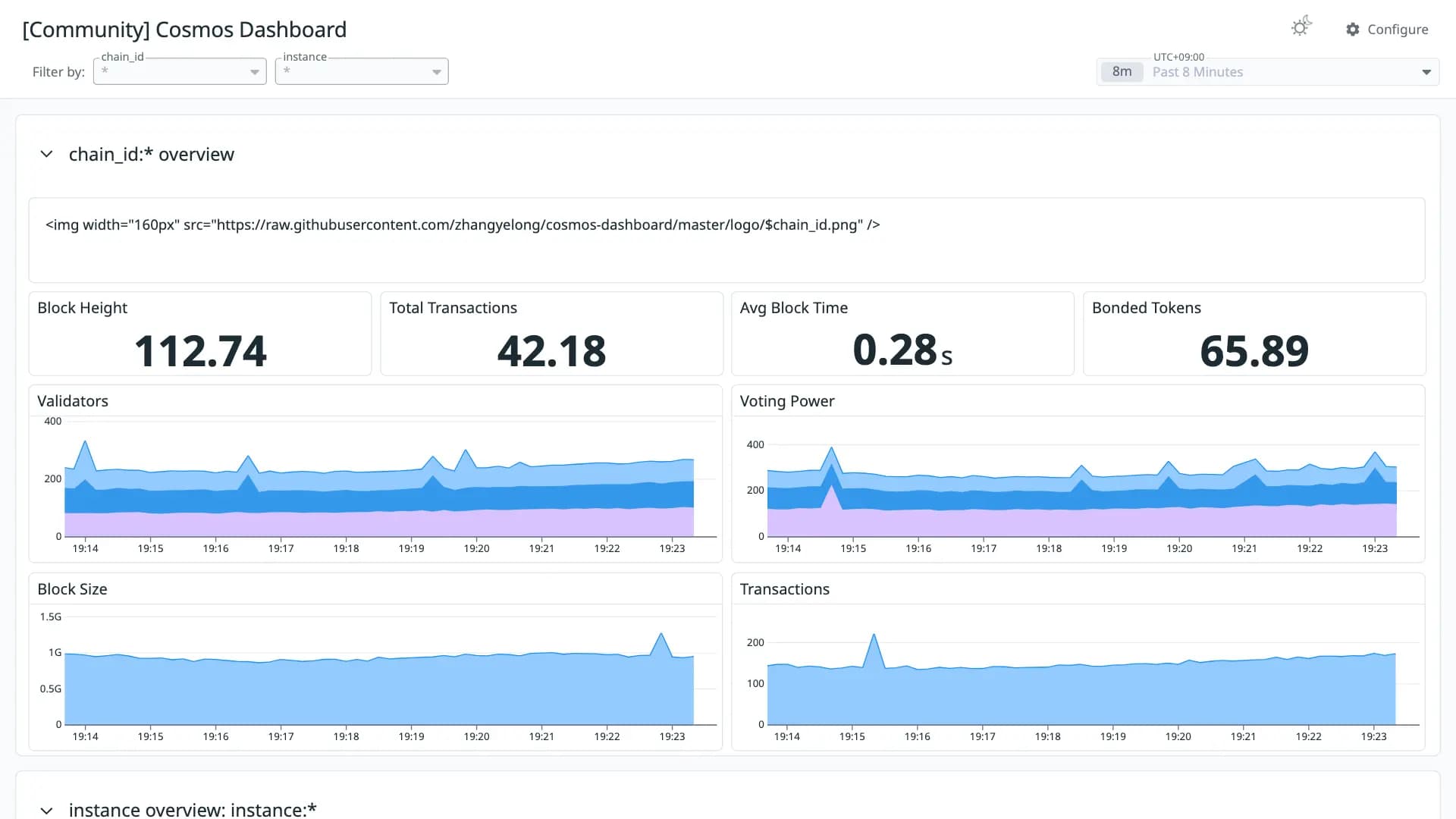The height and width of the screenshot is (819, 1456).
Task: Click the 19:14 spike in Validators chart
Action: tap(85, 442)
